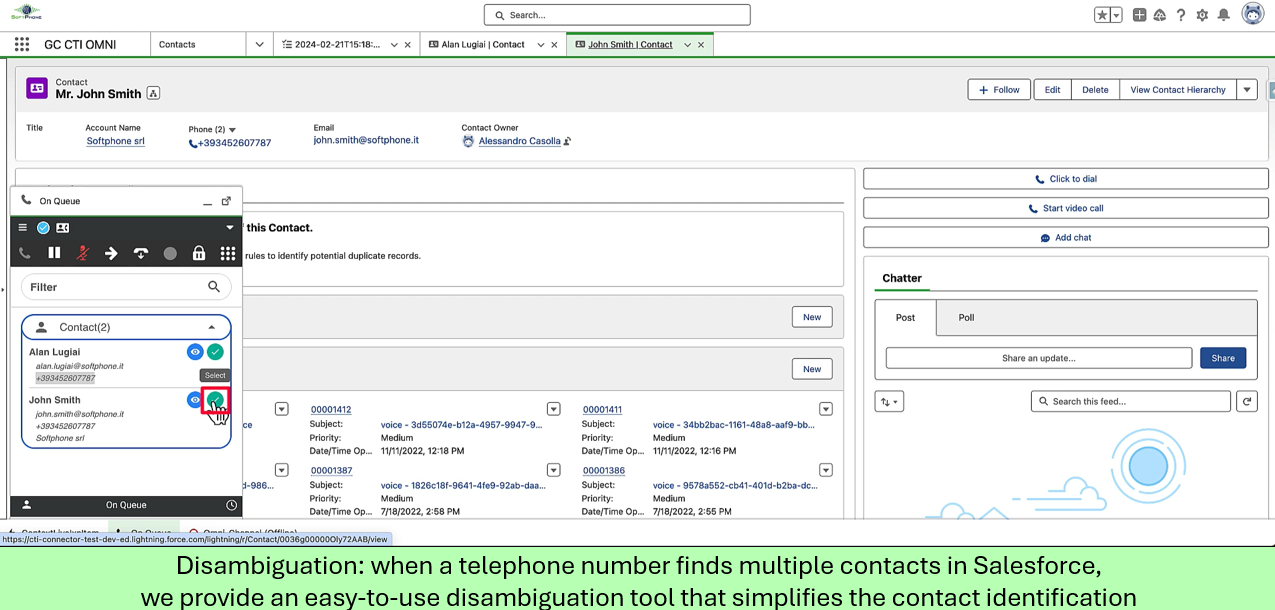
Task: Expand the case 00001411 actions dropdown
Action: click(825, 409)
